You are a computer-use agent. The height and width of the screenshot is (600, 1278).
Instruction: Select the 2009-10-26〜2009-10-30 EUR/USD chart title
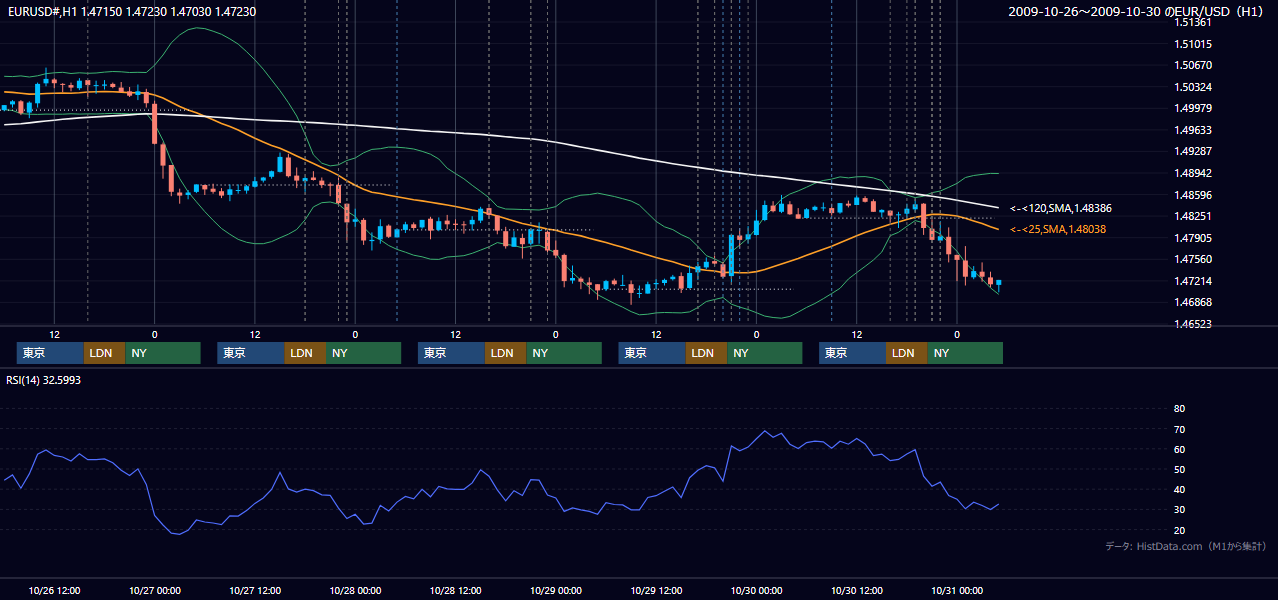(1138, 11)
